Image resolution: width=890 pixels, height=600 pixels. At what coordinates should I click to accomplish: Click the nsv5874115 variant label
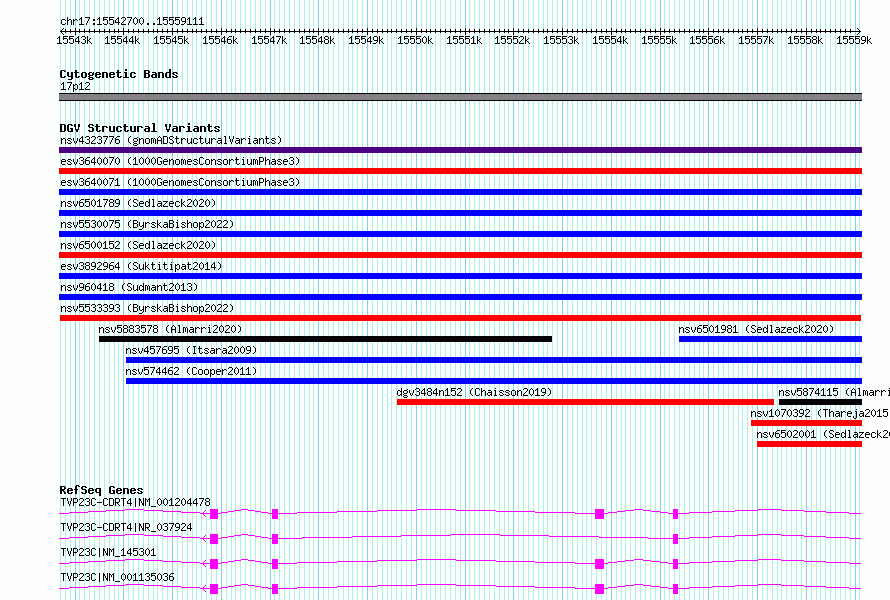tap(834, 392)
